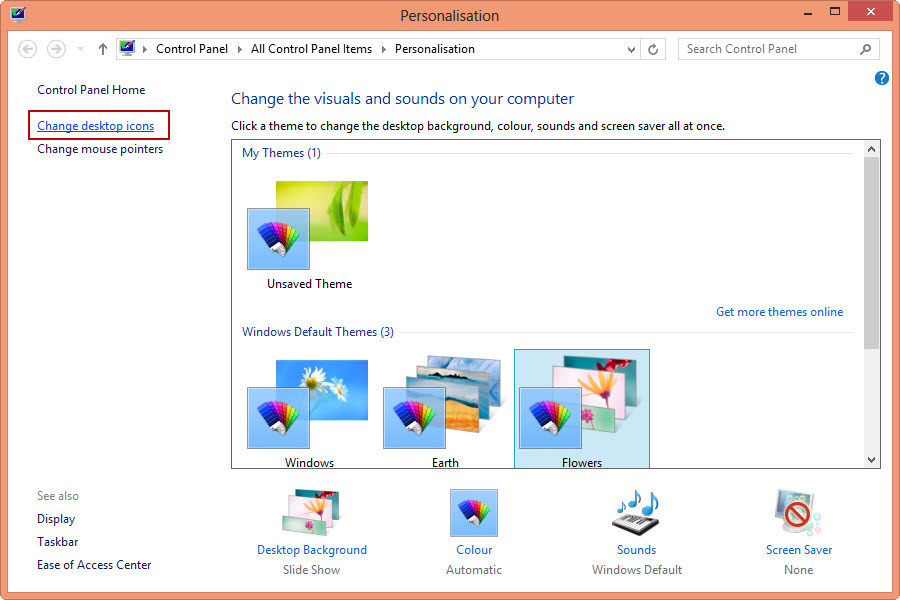Click the refresh icon in address bar
This screenshot has height=600, width=900.
[653, 49]
